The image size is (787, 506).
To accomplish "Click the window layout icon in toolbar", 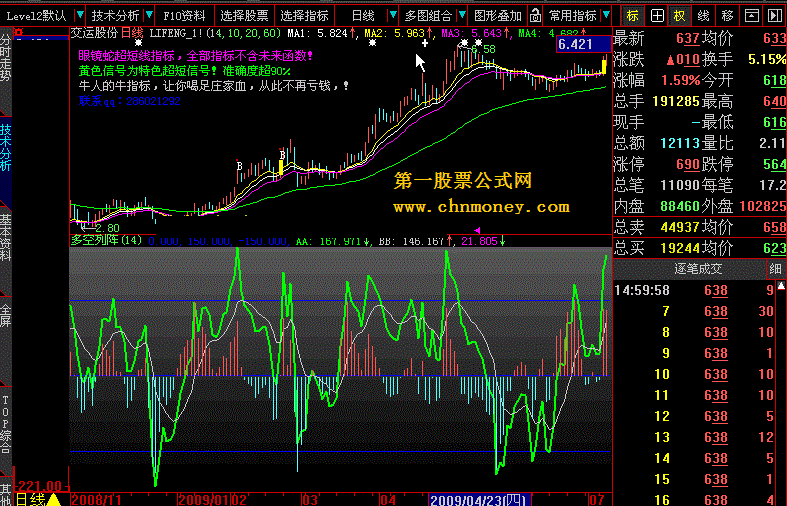I will coord(751,16).
